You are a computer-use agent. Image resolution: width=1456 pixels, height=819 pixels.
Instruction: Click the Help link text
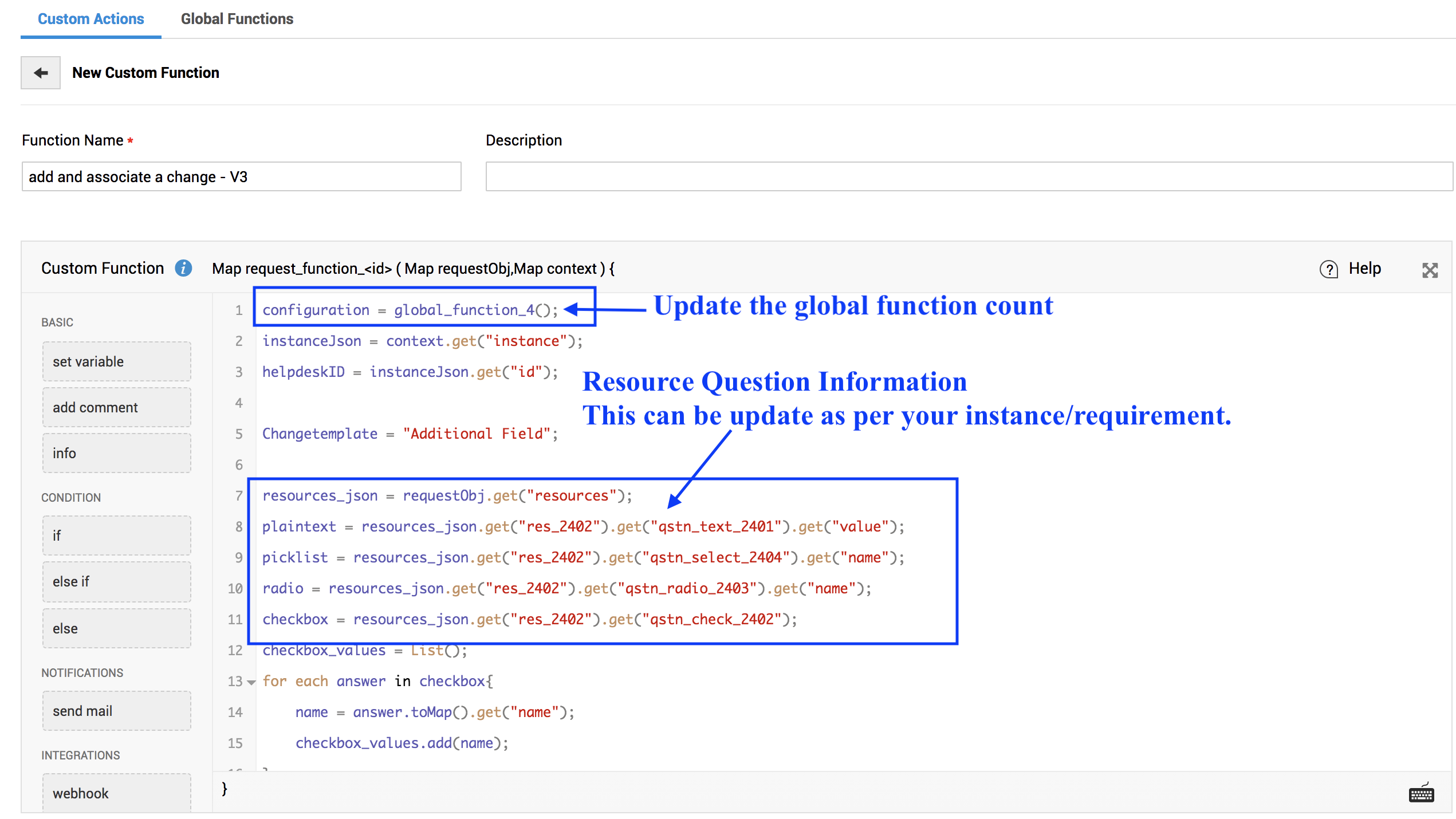[1364, 268]
